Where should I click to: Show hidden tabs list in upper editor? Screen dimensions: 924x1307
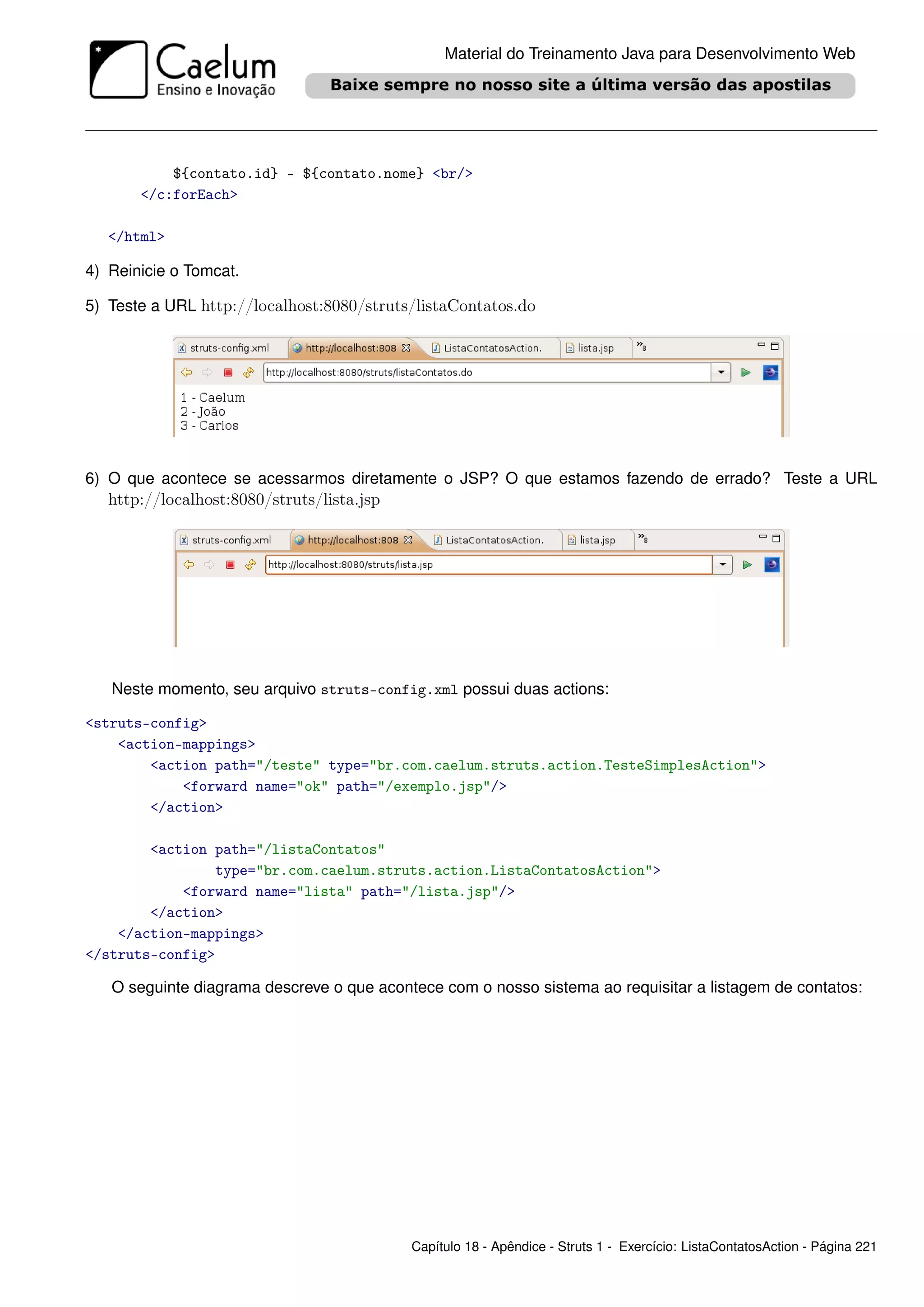[x=641, y=346]
